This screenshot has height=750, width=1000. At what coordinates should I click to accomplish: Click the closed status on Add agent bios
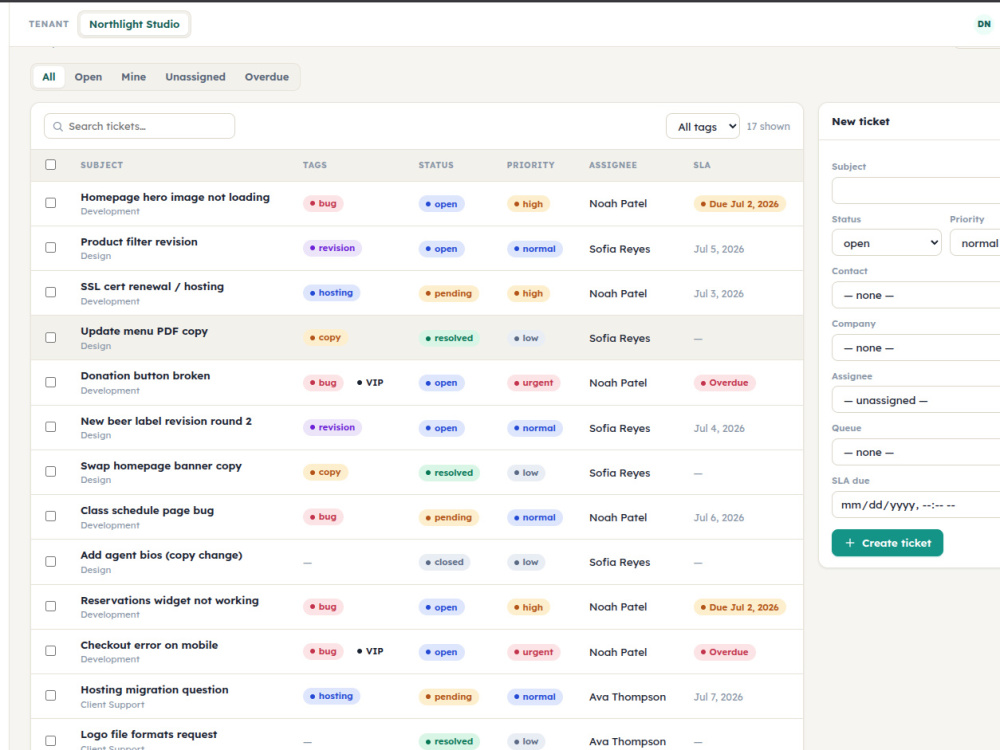tap(445, 562)
